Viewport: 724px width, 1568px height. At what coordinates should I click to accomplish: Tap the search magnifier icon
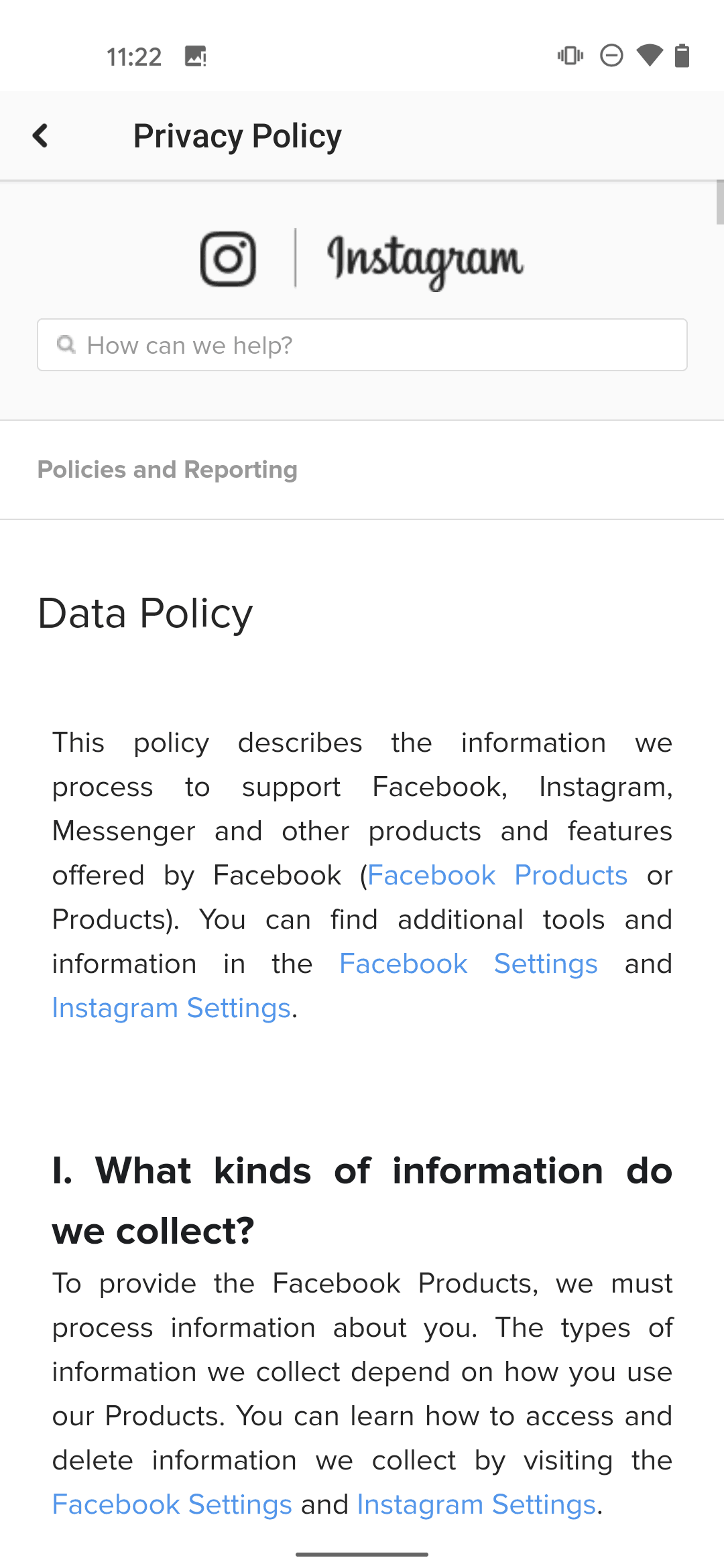tap(66, 344)
